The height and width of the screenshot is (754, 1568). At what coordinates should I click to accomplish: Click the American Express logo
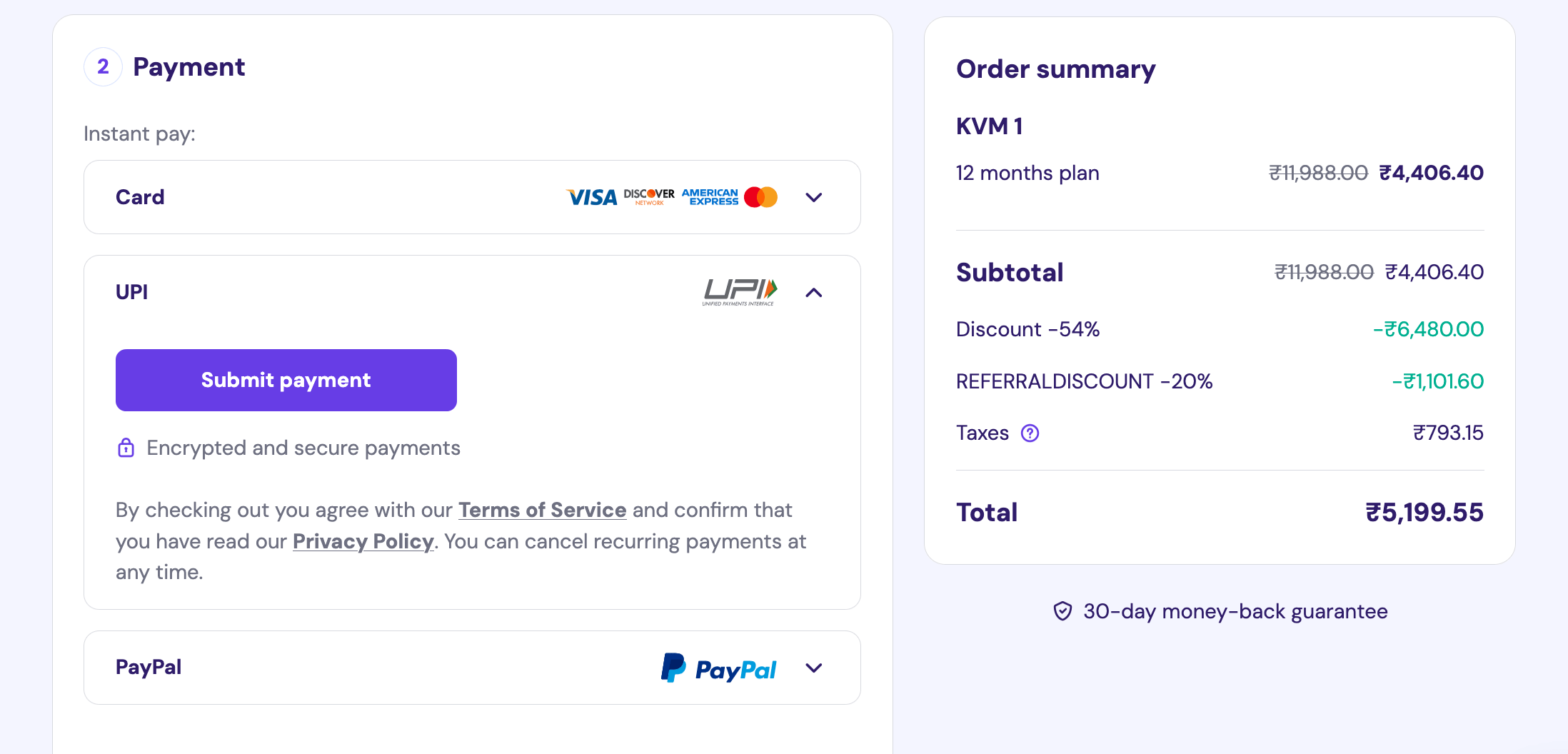coord(710,197)
